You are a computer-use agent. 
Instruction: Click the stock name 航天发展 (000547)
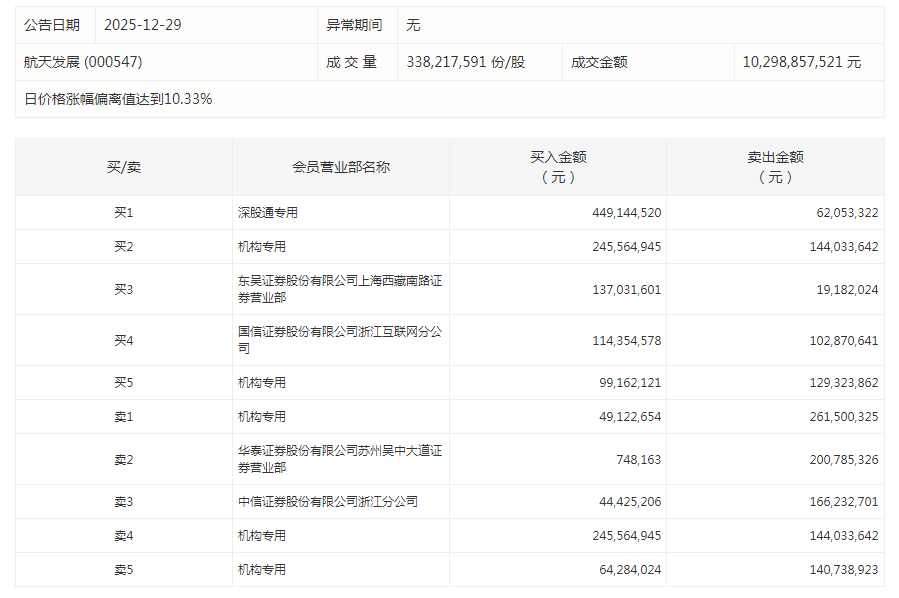click(x=83, y=62)
